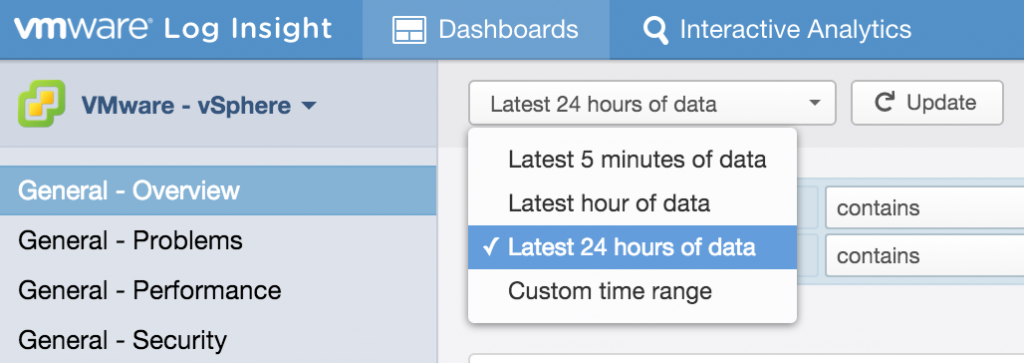This screenshot has height=363, width=1024.
Task: Open the Interactive Analytics tab
Action: (x=777, y=30)
